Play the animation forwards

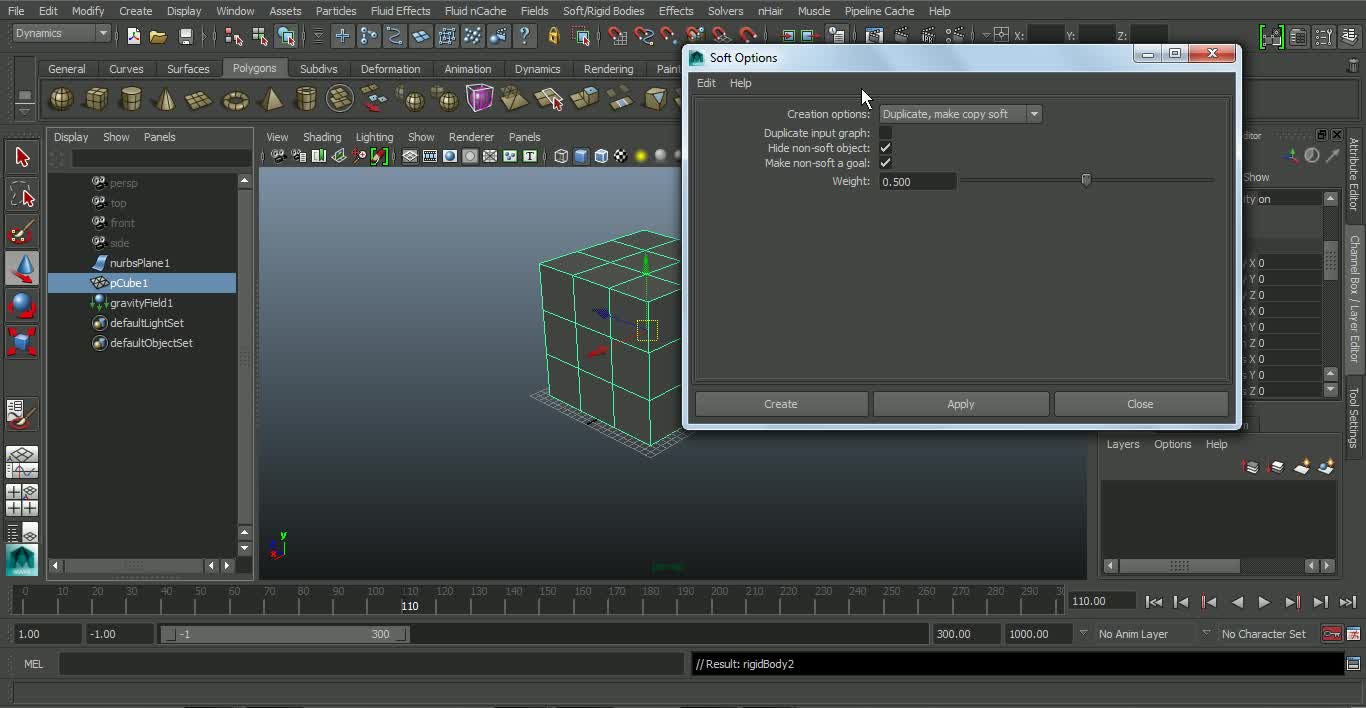pyautogui.click(x=1264, y=602)
